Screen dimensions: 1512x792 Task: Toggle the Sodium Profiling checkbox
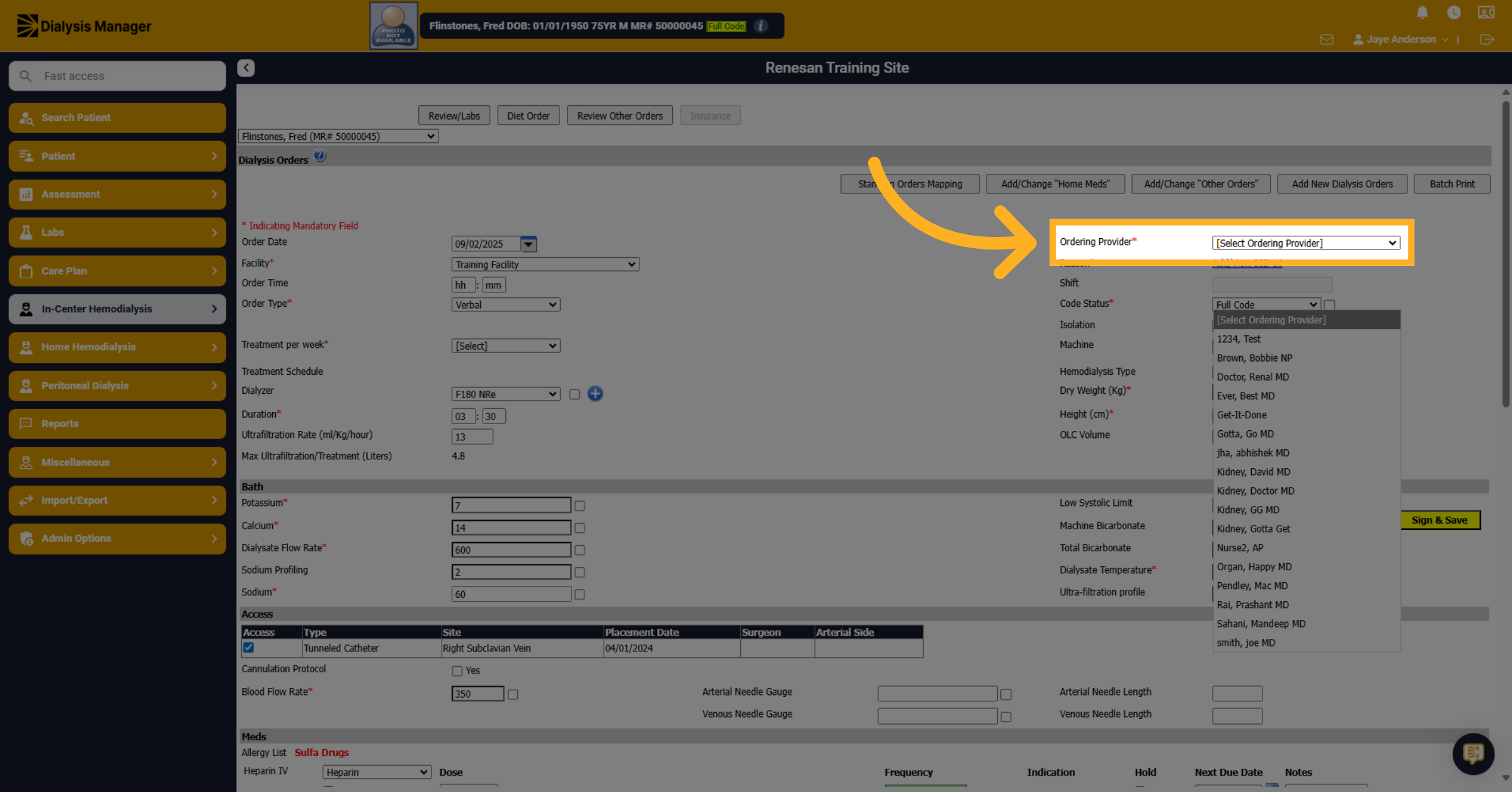(580, 572)
